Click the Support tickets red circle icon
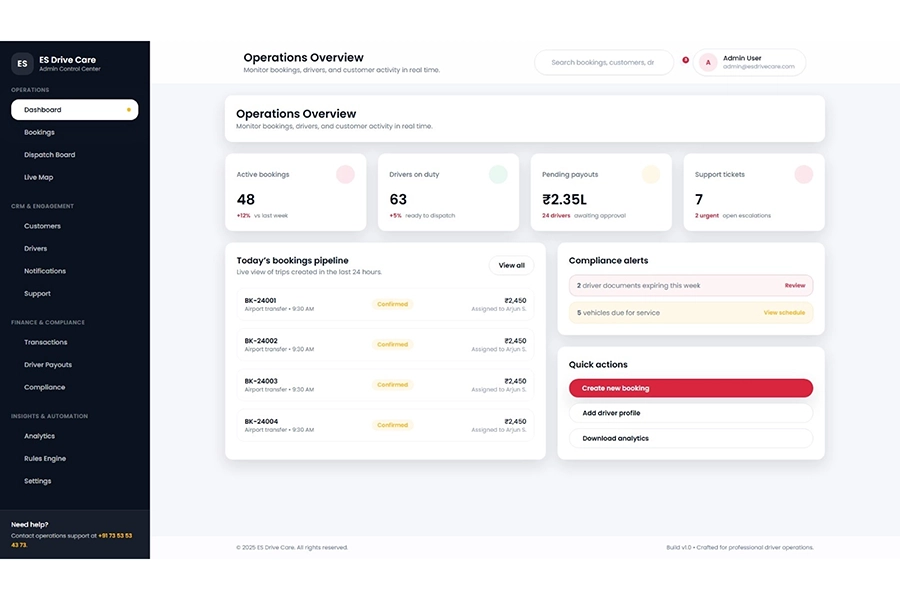 coord(804,174)
